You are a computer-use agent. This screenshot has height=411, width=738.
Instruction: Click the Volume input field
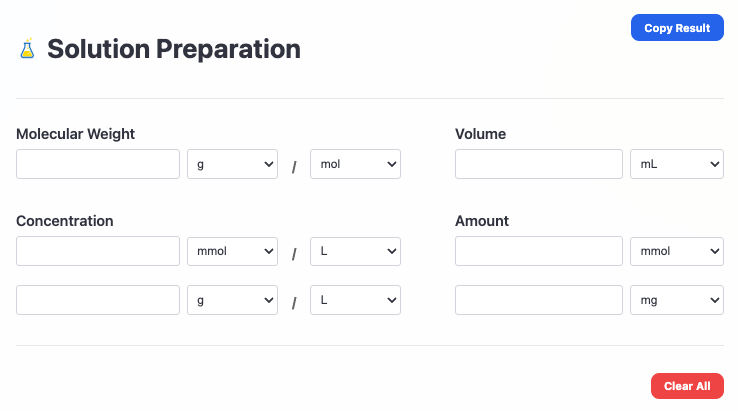click(538, 164)
